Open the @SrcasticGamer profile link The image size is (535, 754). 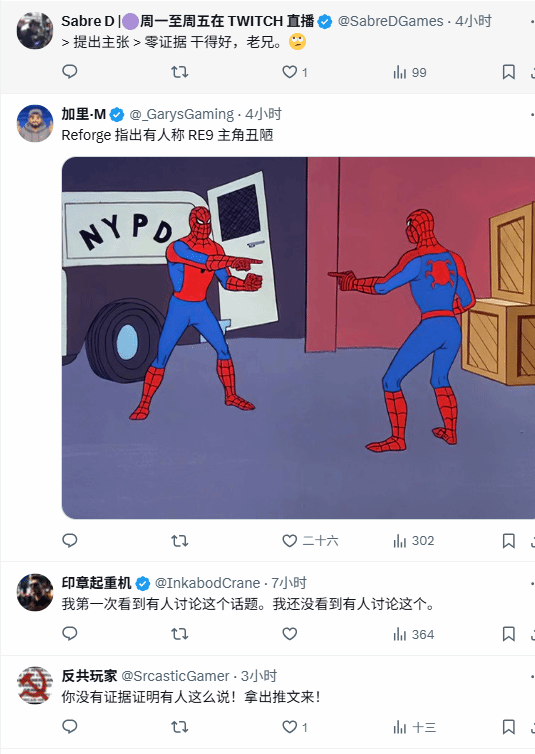[x=175, y=676]
